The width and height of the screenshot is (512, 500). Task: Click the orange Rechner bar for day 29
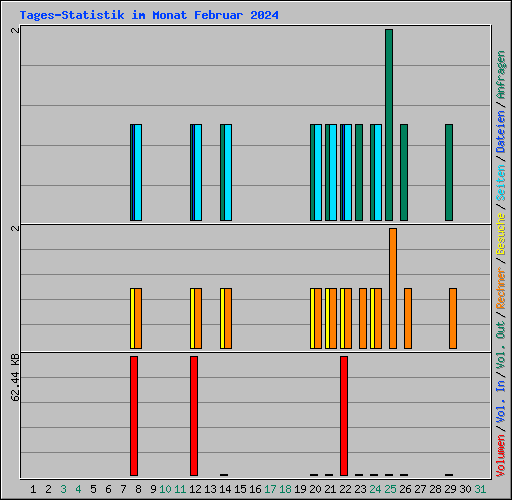click(453, 319)
